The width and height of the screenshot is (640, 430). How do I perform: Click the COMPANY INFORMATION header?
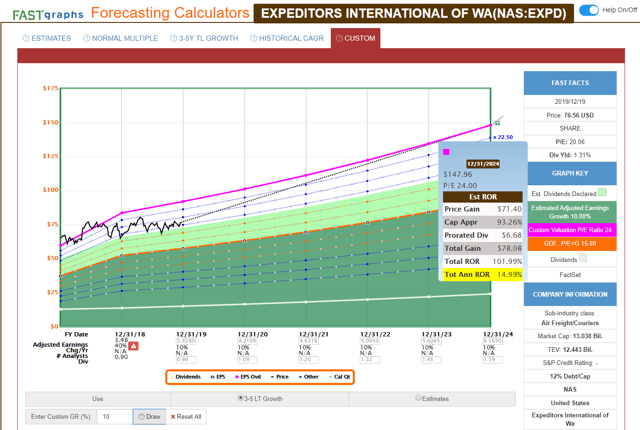click(570, 294)
